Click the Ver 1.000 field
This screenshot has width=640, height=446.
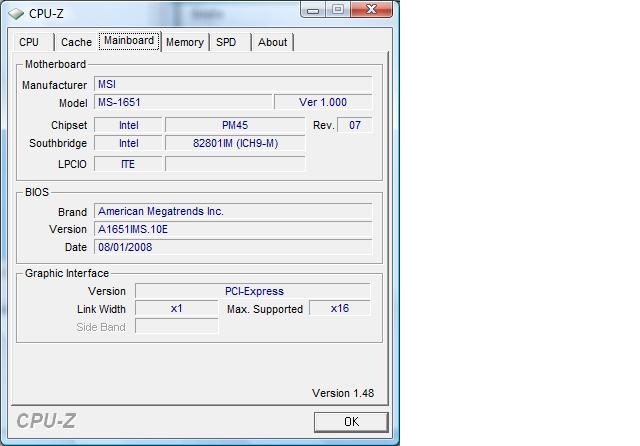(x=323, y=102)
